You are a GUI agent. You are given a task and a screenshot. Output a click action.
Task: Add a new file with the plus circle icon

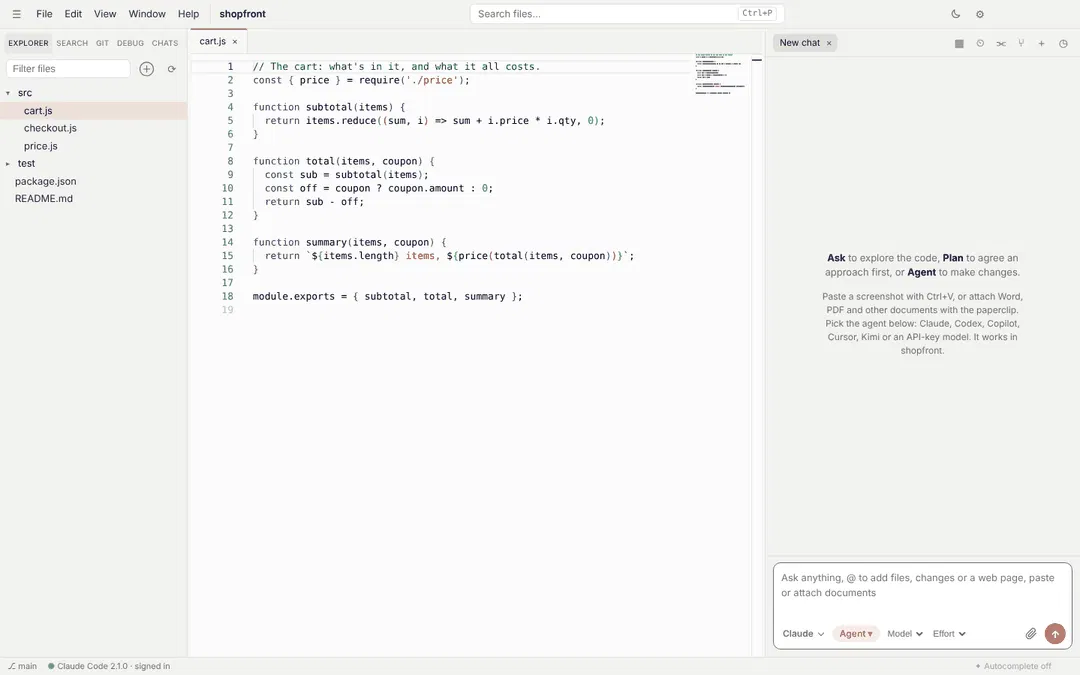[147, 69]
